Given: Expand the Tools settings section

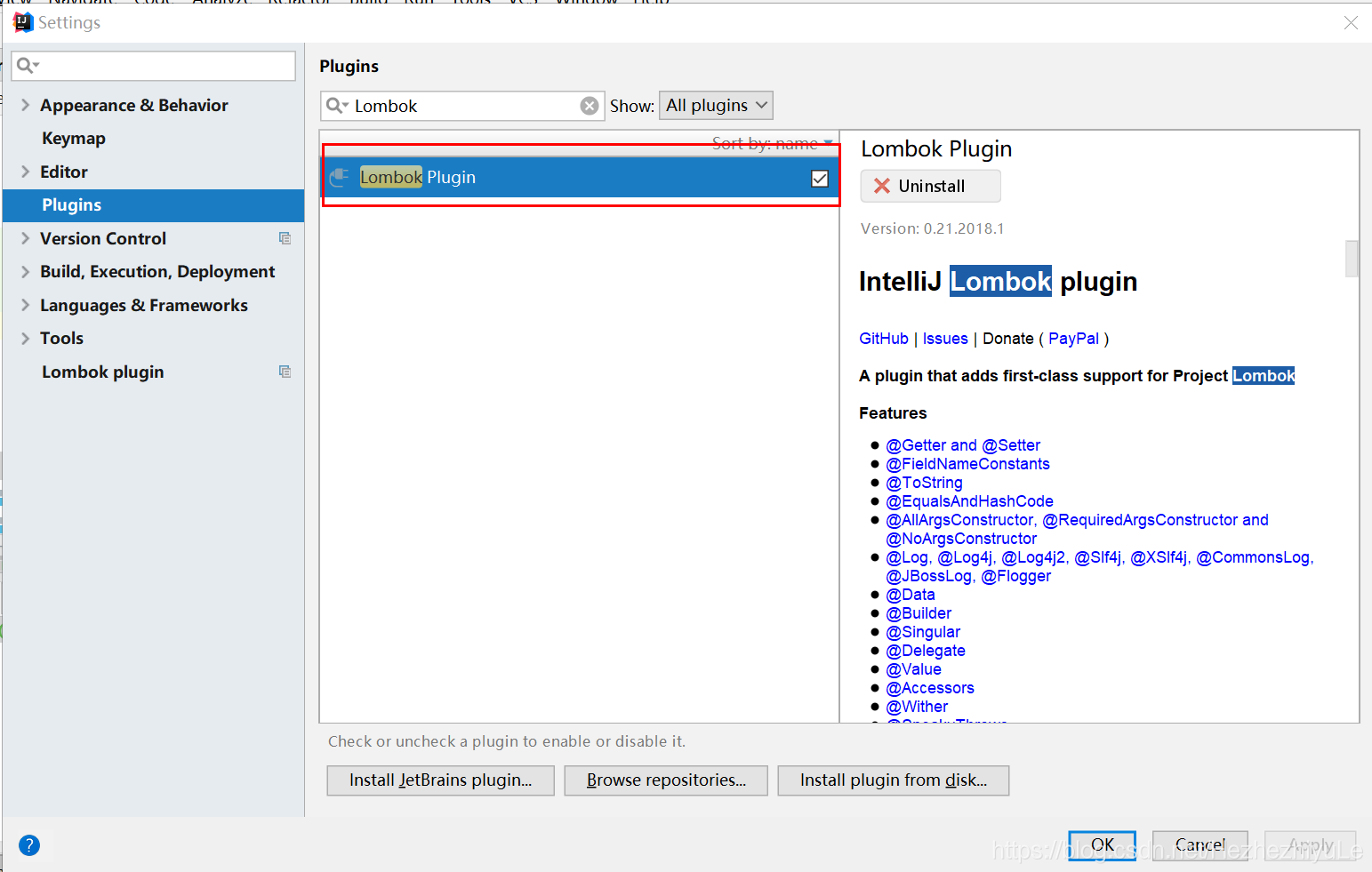Looking at the screenshot, I should pos(25,339).
